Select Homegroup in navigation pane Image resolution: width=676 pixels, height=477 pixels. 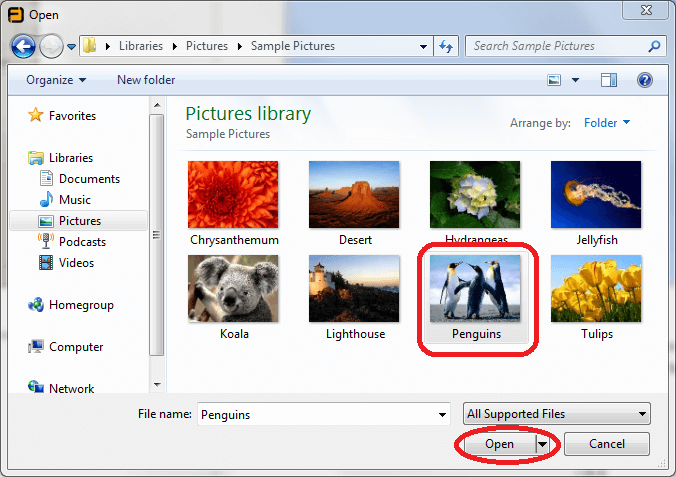click(81, 305)
